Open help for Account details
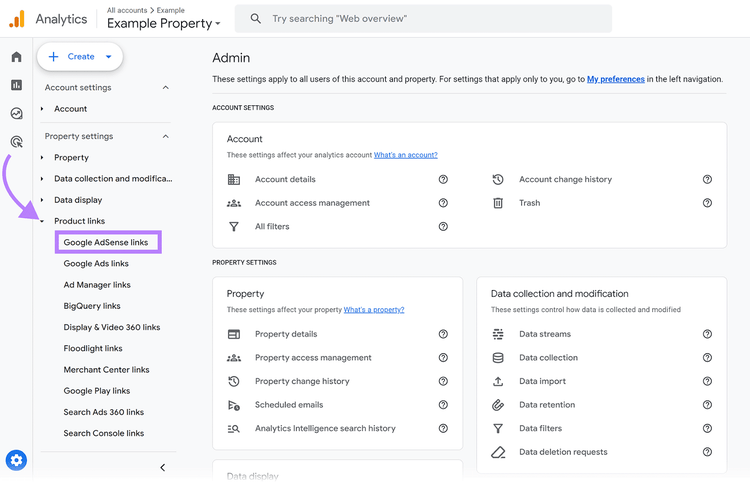Screen dimensions: 750x485 click(x=443, y=179)
